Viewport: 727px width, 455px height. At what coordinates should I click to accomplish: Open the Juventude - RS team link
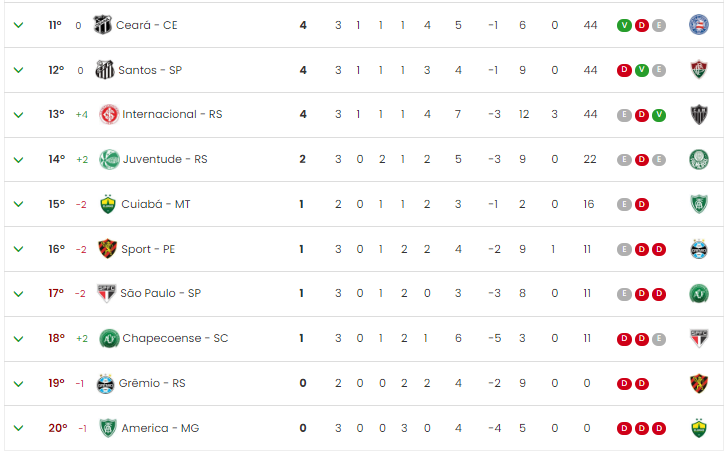[x=165, y=160]
